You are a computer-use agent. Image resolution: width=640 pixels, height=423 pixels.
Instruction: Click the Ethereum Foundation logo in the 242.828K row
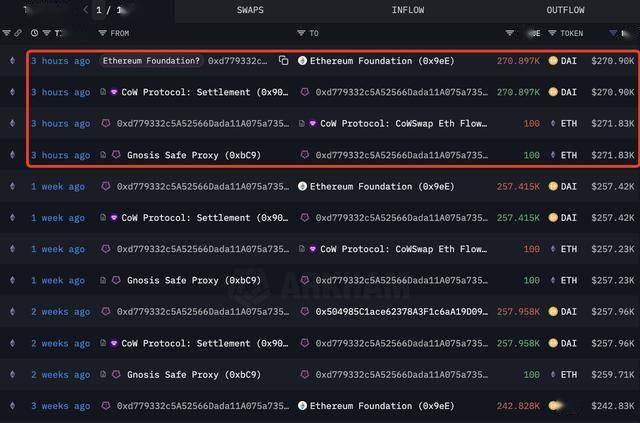tap(302, 406)
